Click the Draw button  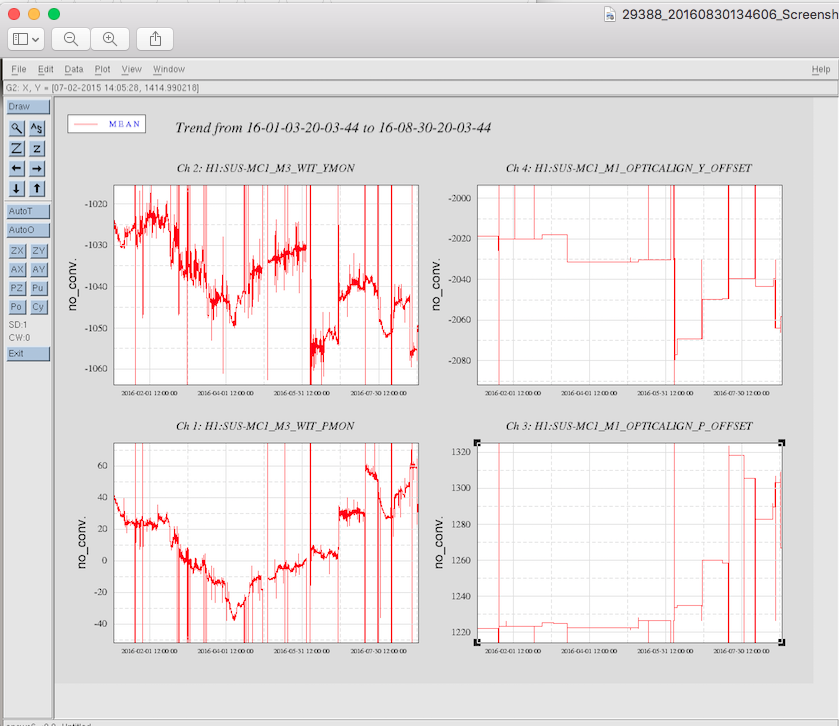(28, 106)
